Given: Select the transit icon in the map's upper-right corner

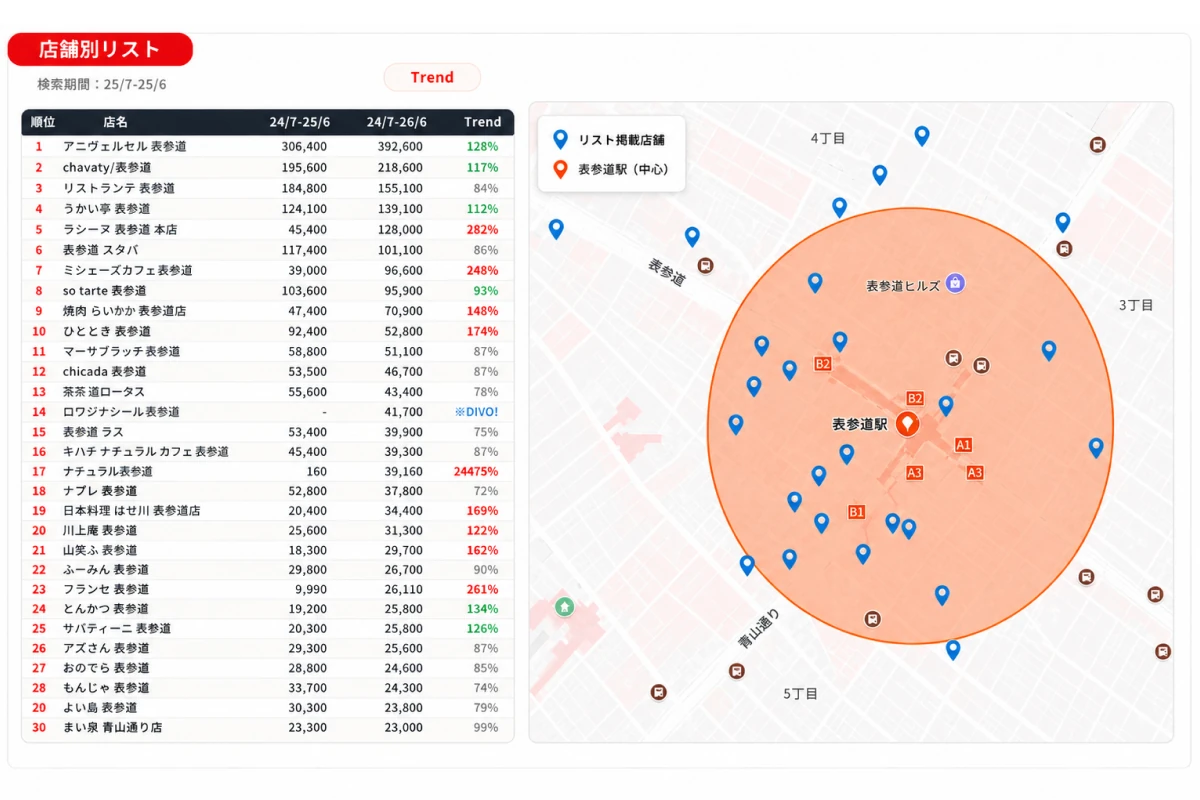Looking at the screenshot, I should [1098, 145].
